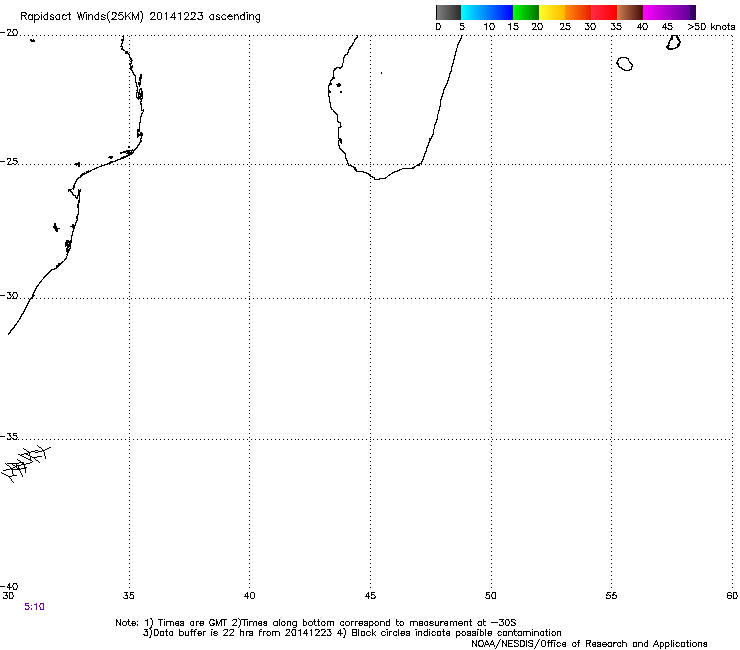740x650 pixels.
Task: Click the -25 latitude axis label
Action: pos(9,162)
